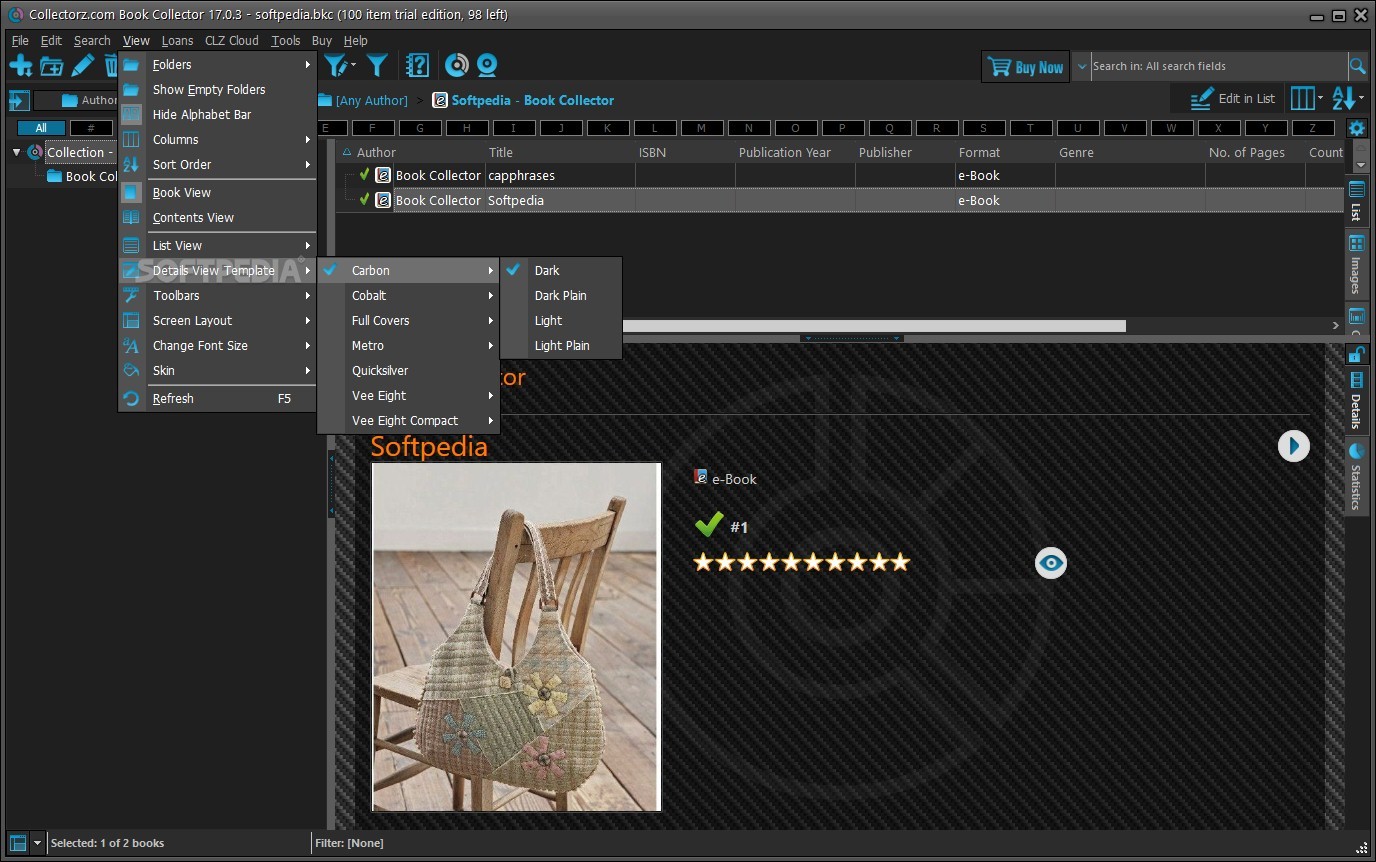Click the blue arrow folder panel icon
Image resolution: width=1376 pixels, height=862 pixels.
17,100
